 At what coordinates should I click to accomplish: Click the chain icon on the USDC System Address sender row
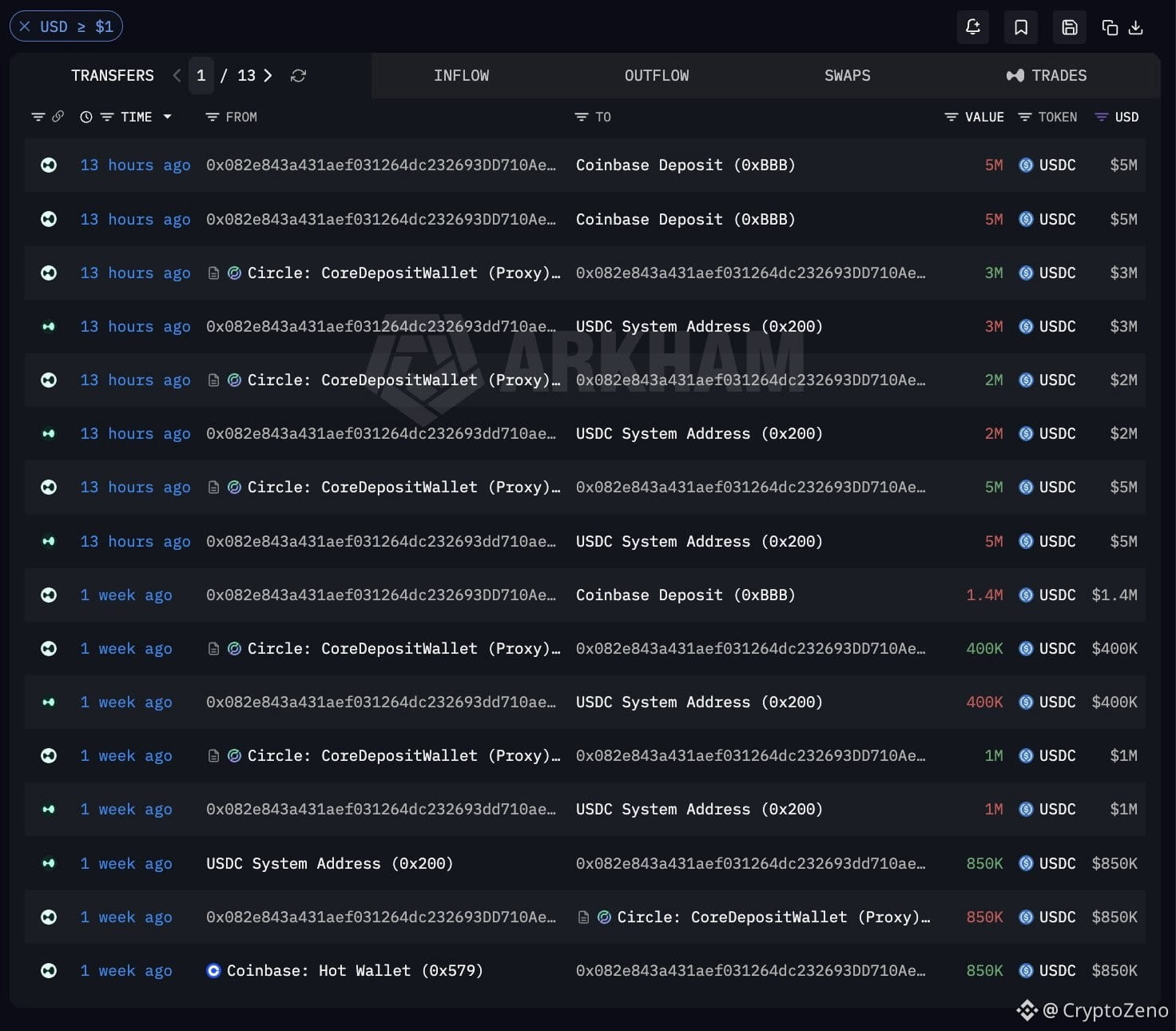pos(49,863)
